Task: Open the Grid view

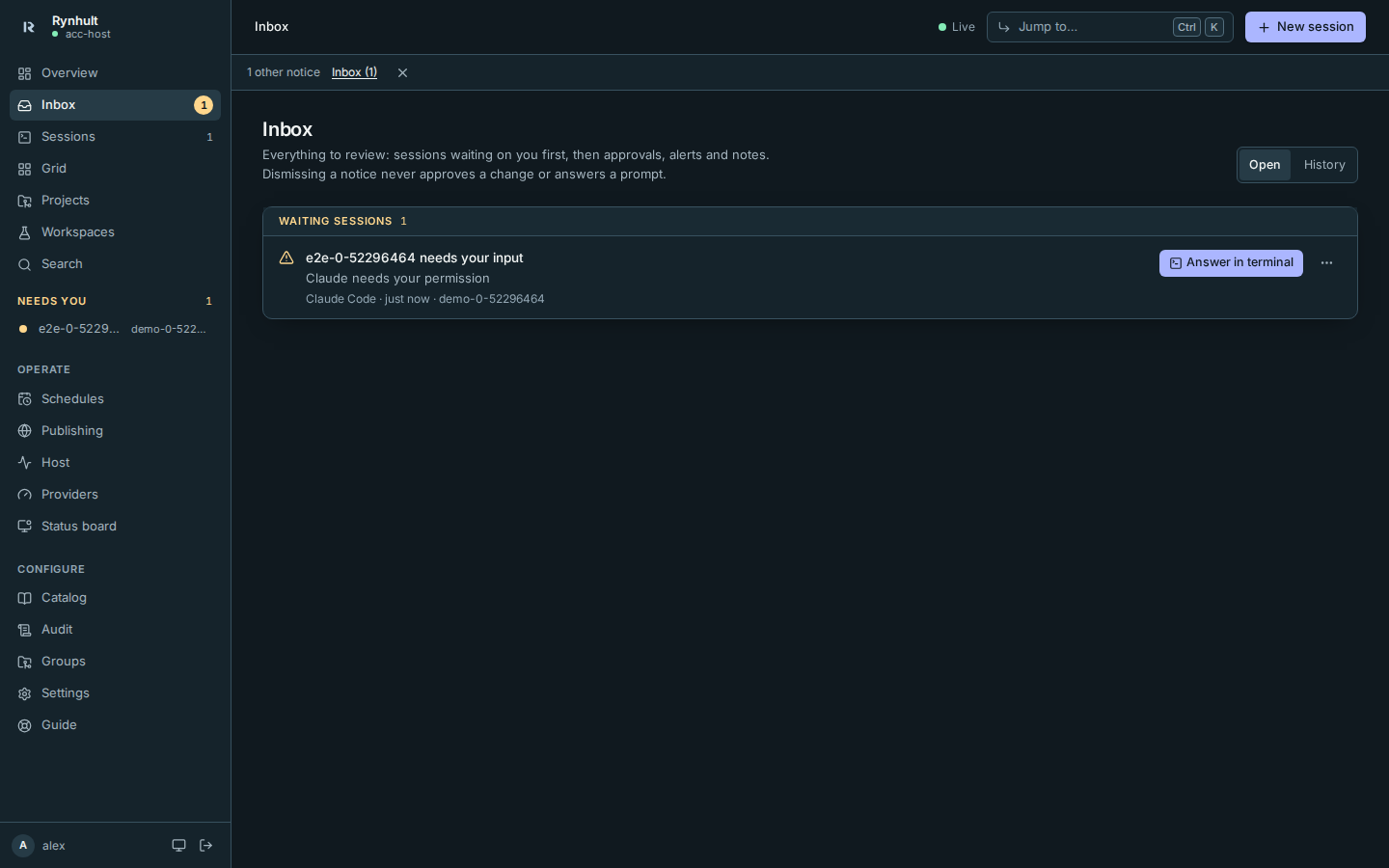Action: [x=115, y=169]
